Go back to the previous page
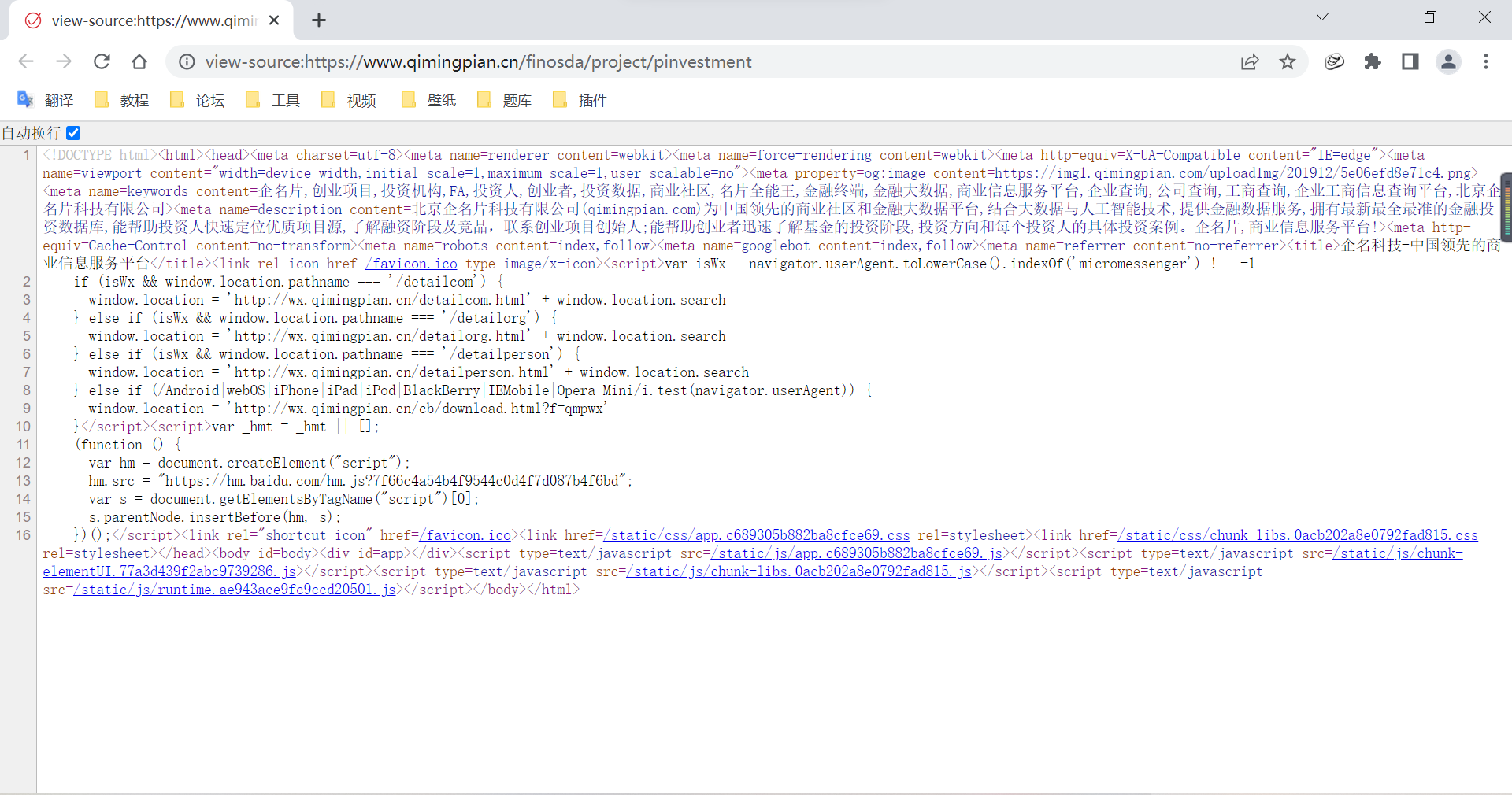This screenshot has height=795, width=1512. coord(26,61)
